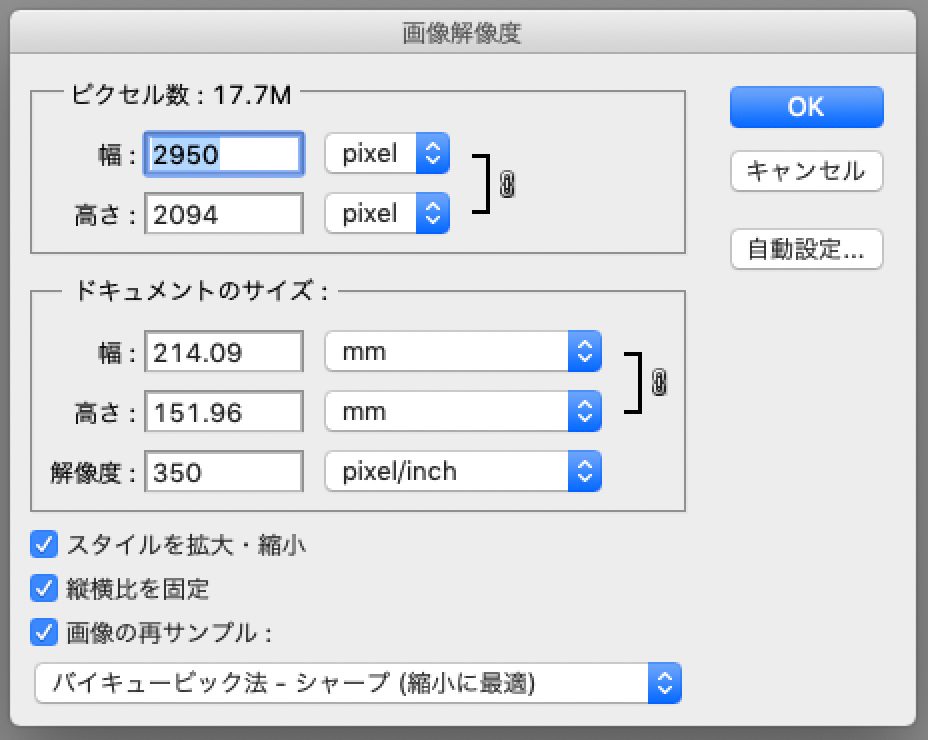928x740 pixels.
Task: Click document width field showing 214.09
Action: coord(224,352)
